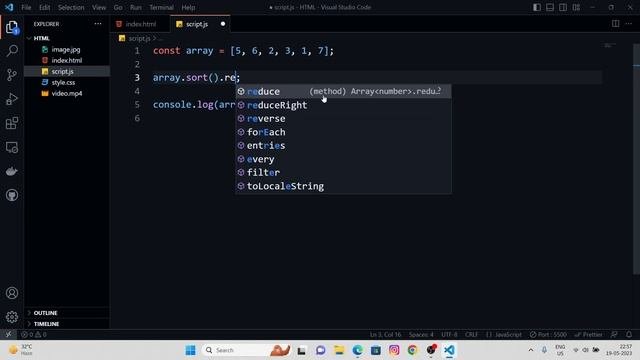Viewport: 640px width, 360px height.
Task: Choose the reduceRight suggestion
Action: coord(343,105)
